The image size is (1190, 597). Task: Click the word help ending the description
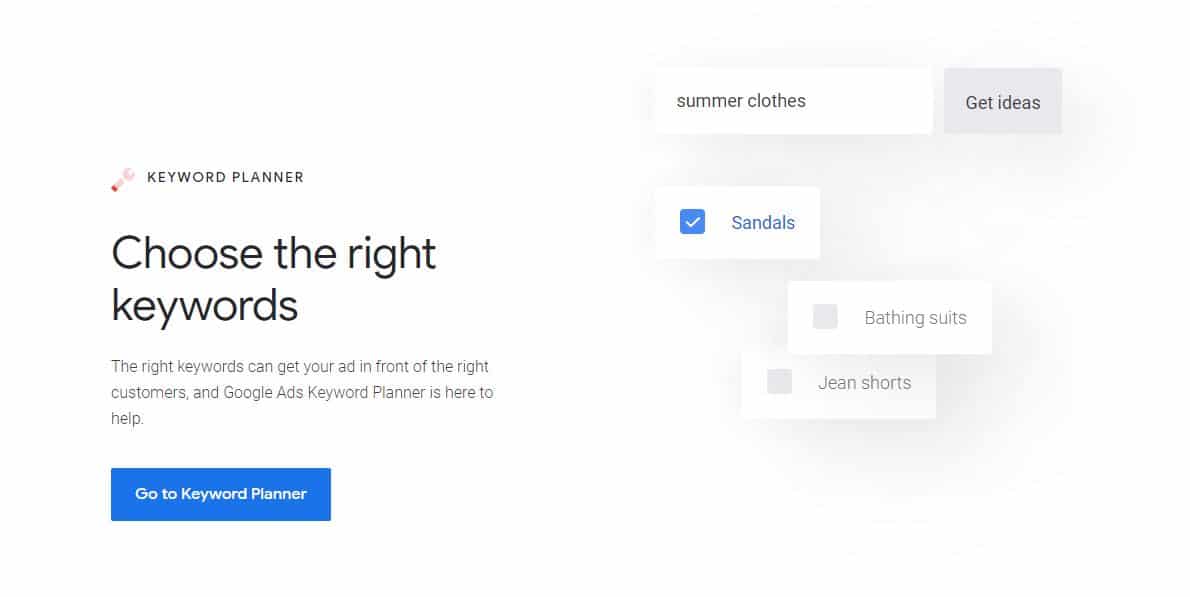(126, 418)
